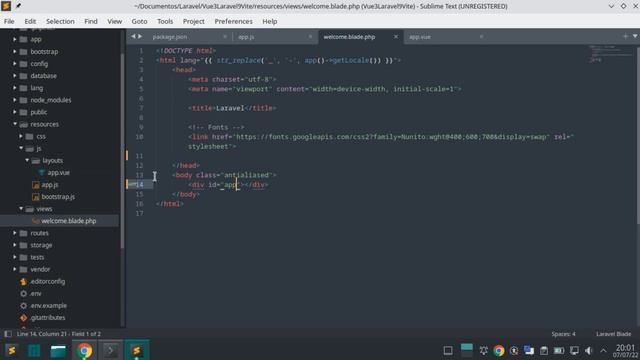The image size is (640, 360).
Task: Jump forward with the right tab arrow
Action: pos(140,36)
